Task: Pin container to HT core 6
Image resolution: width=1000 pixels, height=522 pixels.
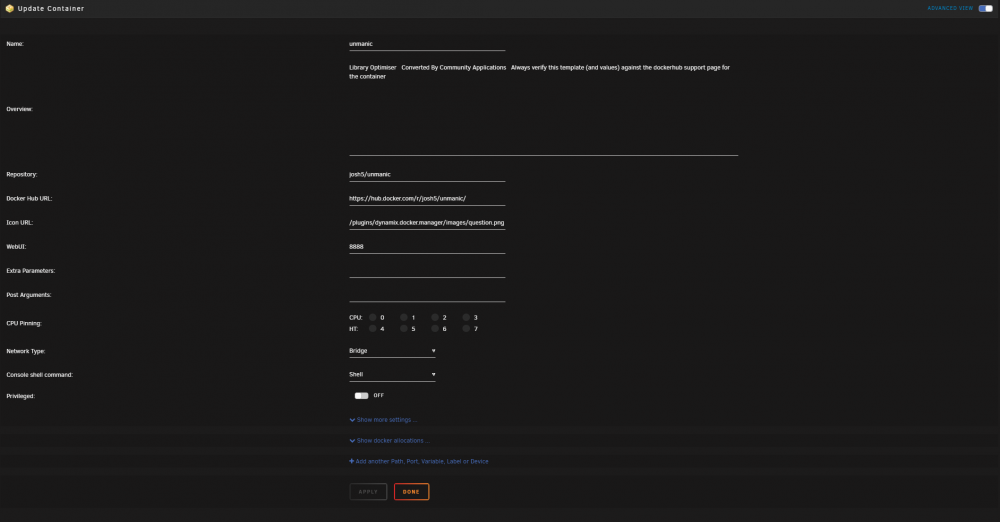Action: [x=435, y=329]
